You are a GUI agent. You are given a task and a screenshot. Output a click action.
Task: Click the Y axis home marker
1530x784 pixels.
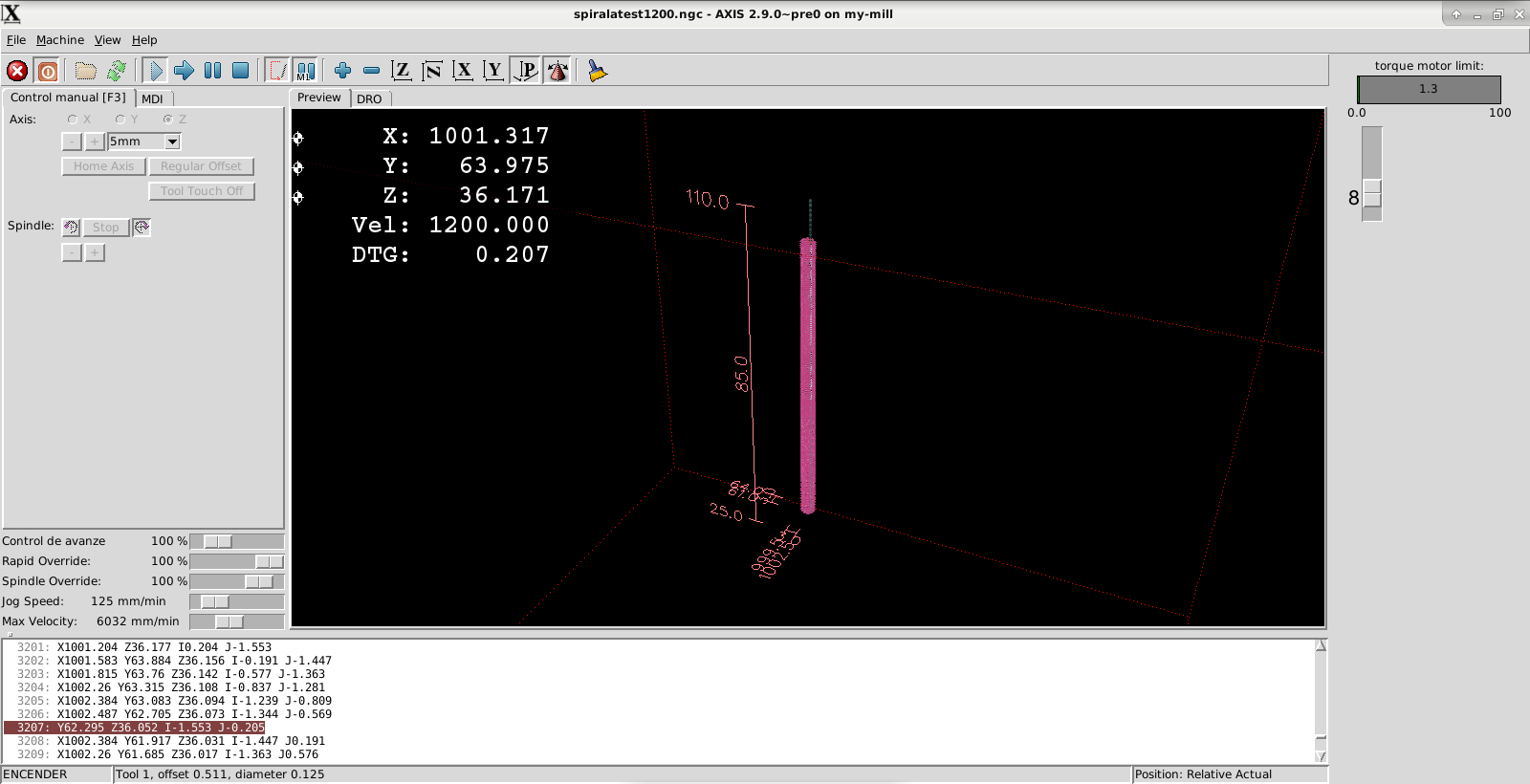pos(298,168)
